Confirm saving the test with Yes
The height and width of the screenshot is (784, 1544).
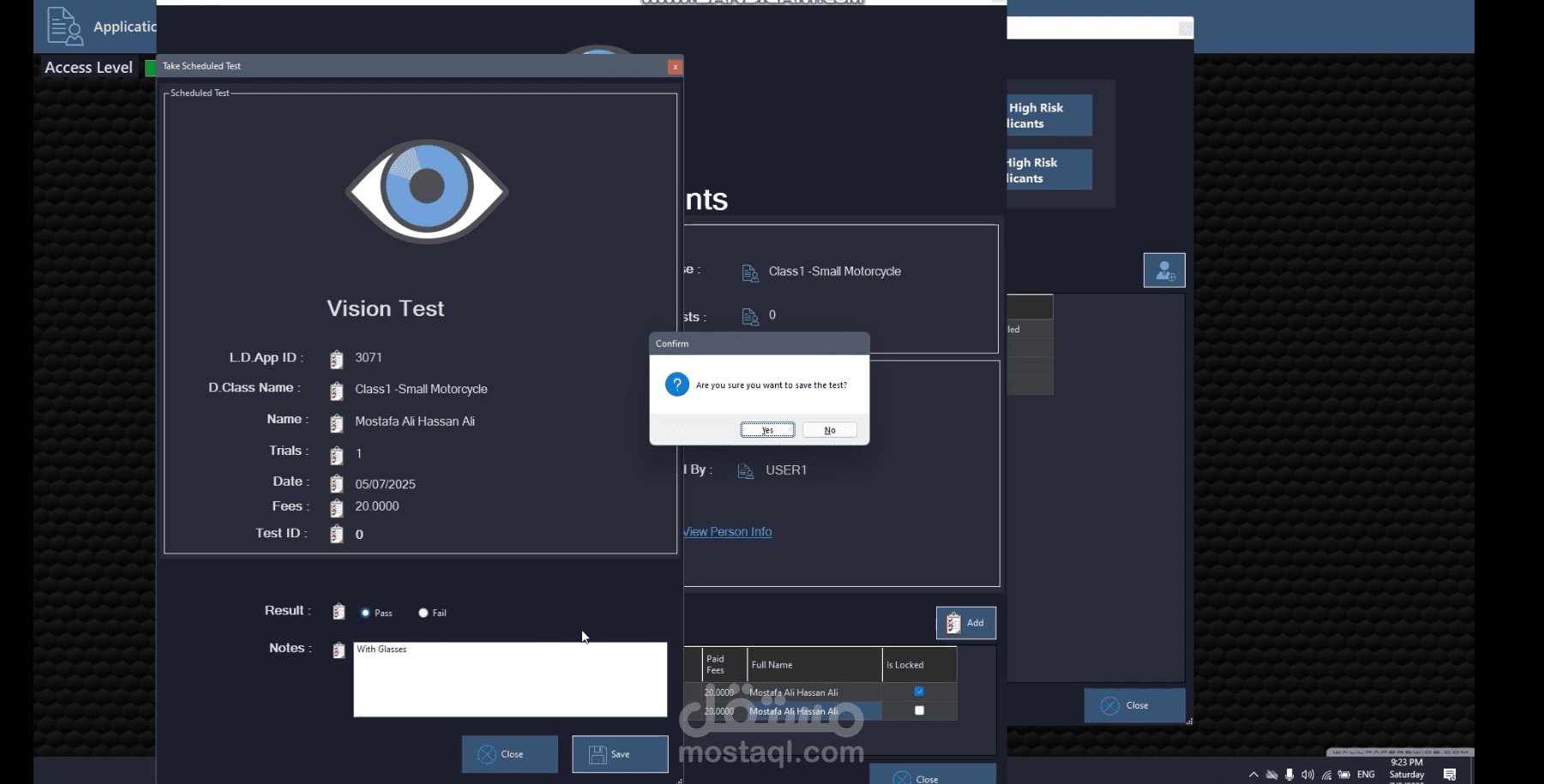coord(767,430)
